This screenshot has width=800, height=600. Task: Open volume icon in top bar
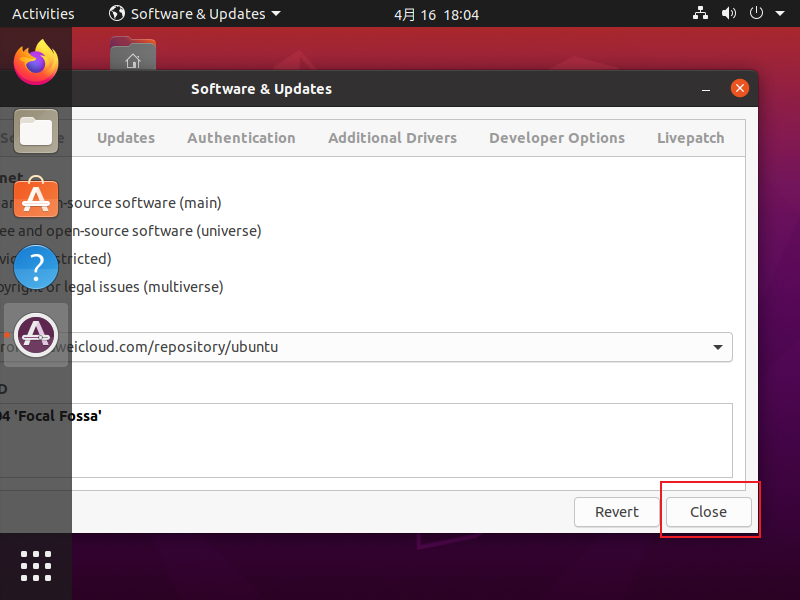tap(729, 13)
